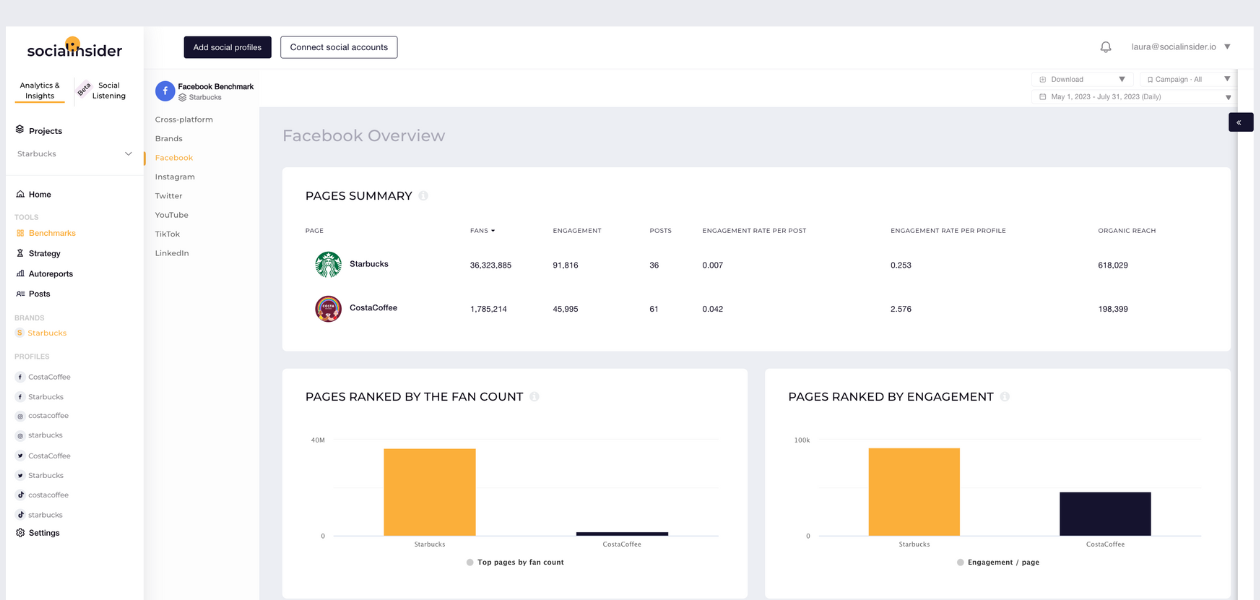The height and width of the screenshot is (600, 1260).
Task: Click the Home house icon
Action: [20, 194]
